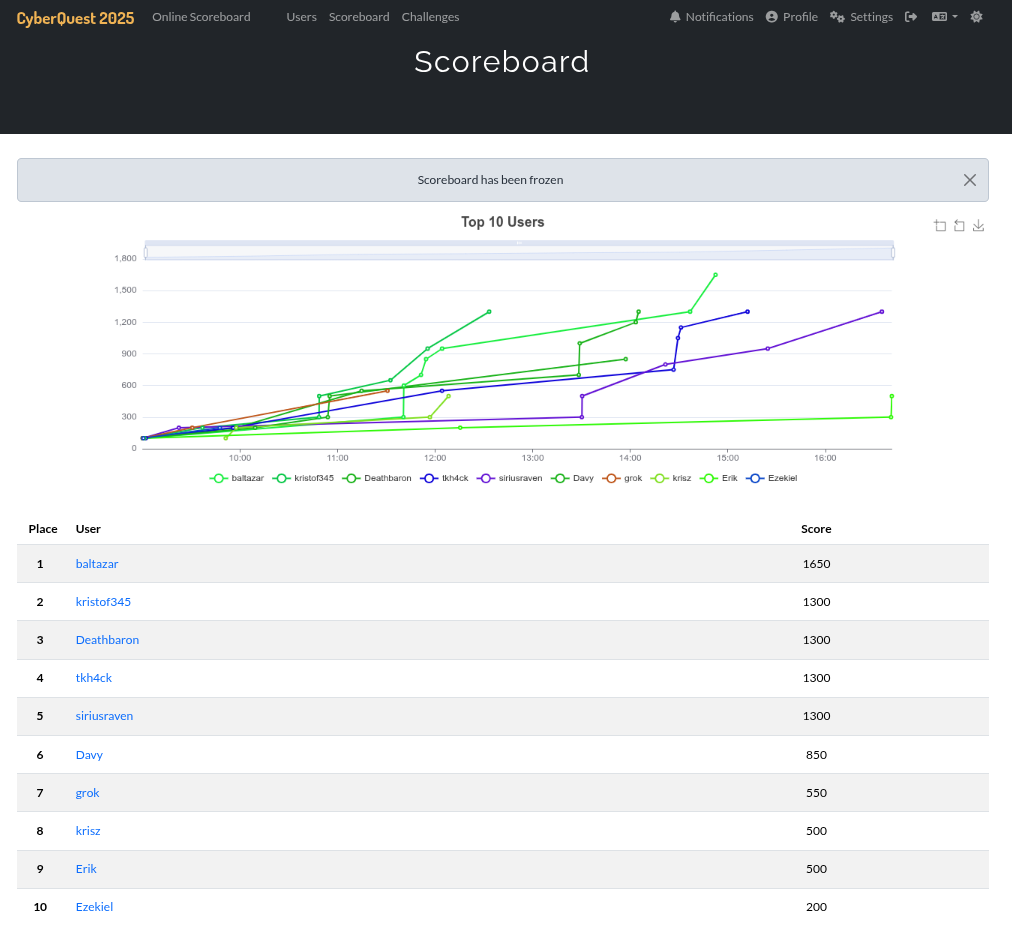
Task: Open siriusraven's profile from the table
Action: 104,716
